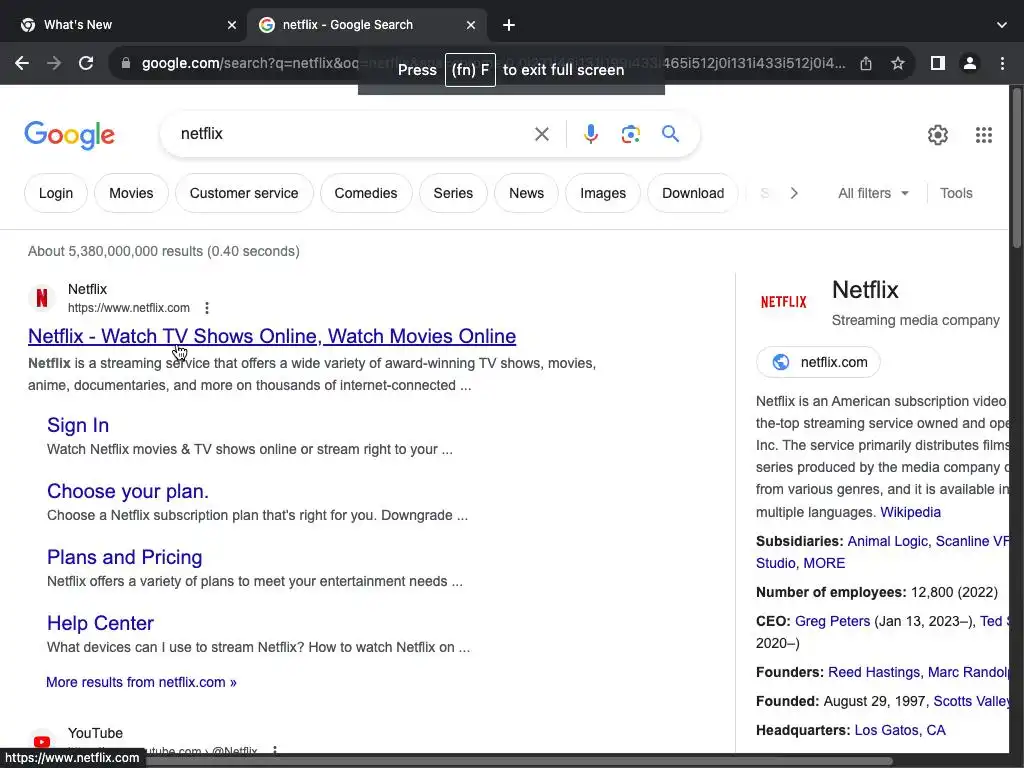Image resolution: width=1024 pixels, height=768 pixels.
Task: Switch to News results
Action: click(526, 193)
